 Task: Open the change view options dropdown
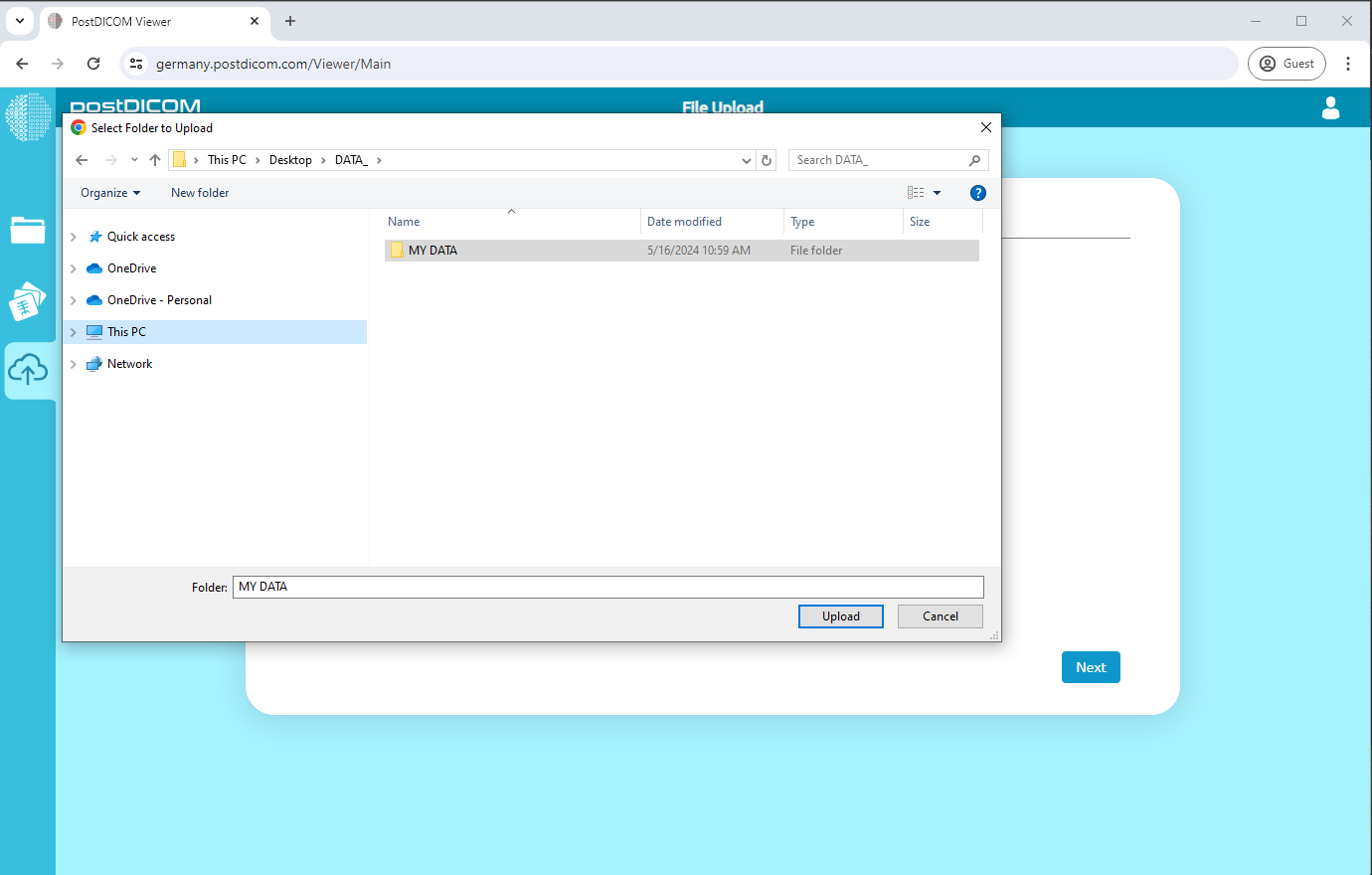937,193
